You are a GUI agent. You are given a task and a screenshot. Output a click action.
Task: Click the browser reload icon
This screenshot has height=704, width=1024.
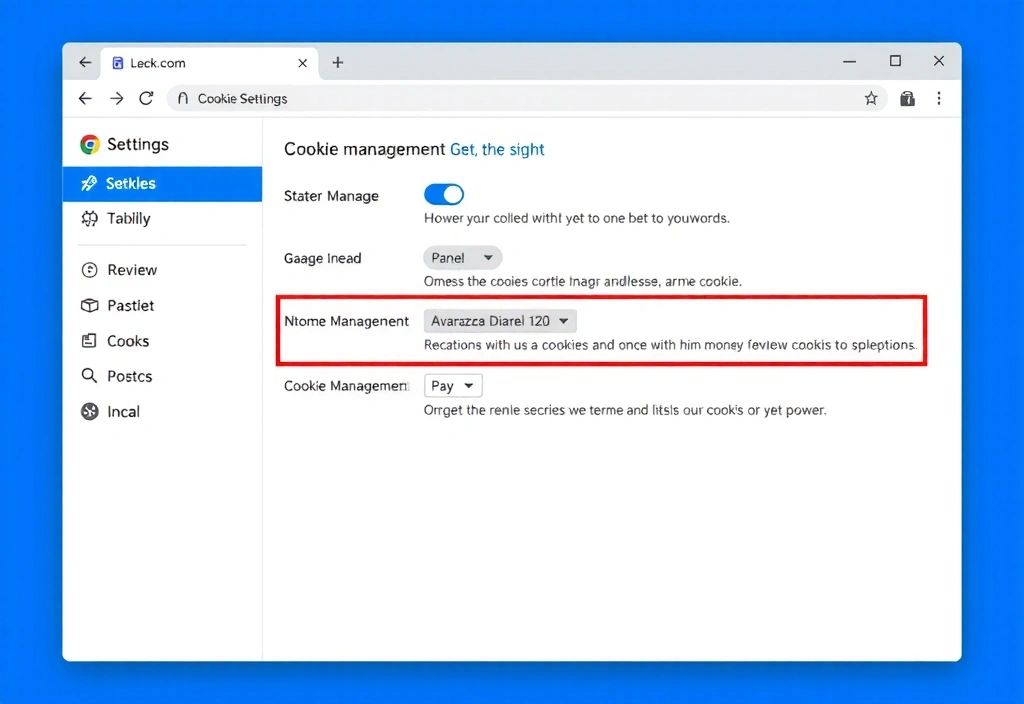click(146, 98)
